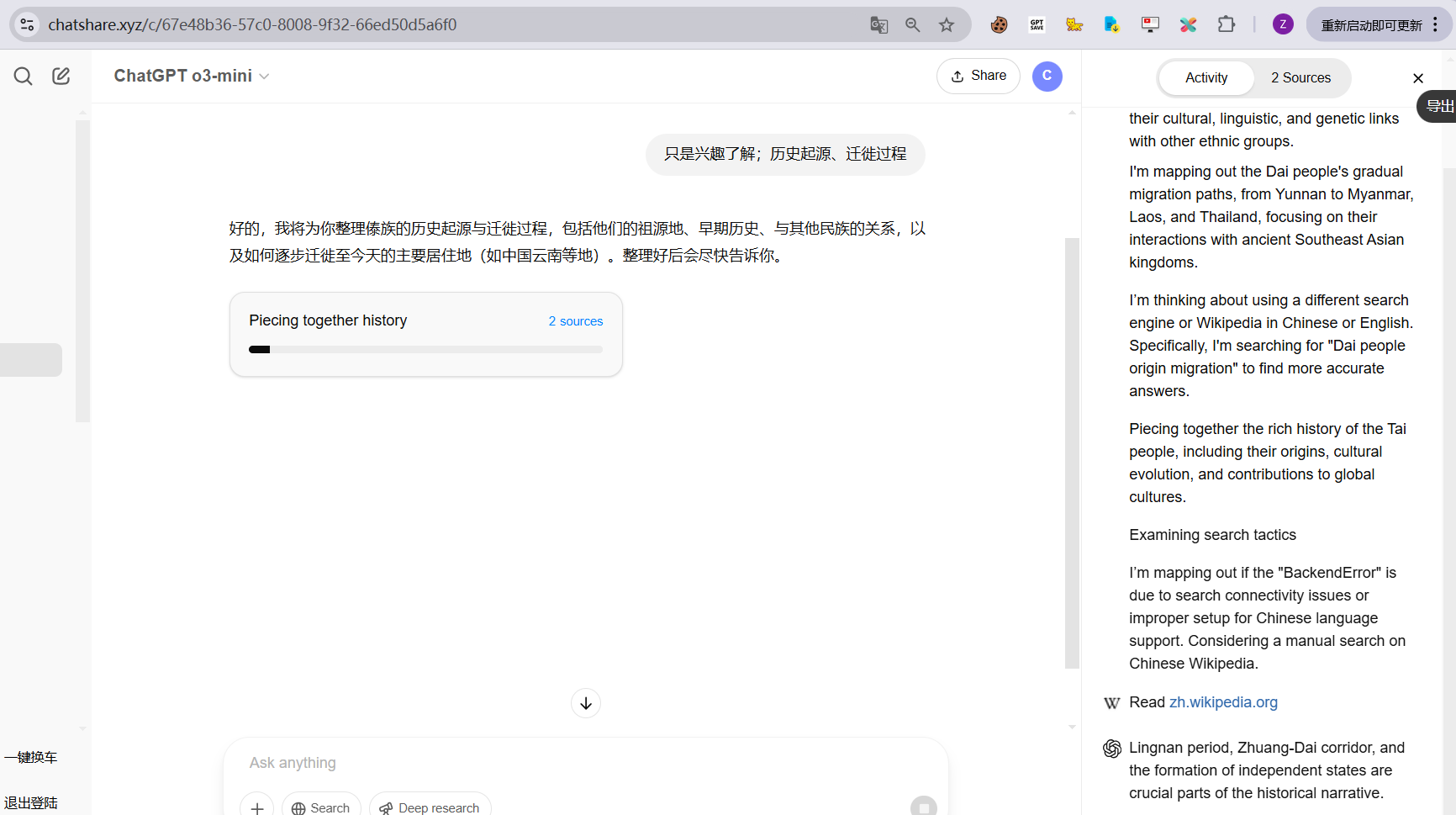Open the zh.wikipedia.org link
This screenshot has height=815, width=1456.
(x=1223, y=702)
